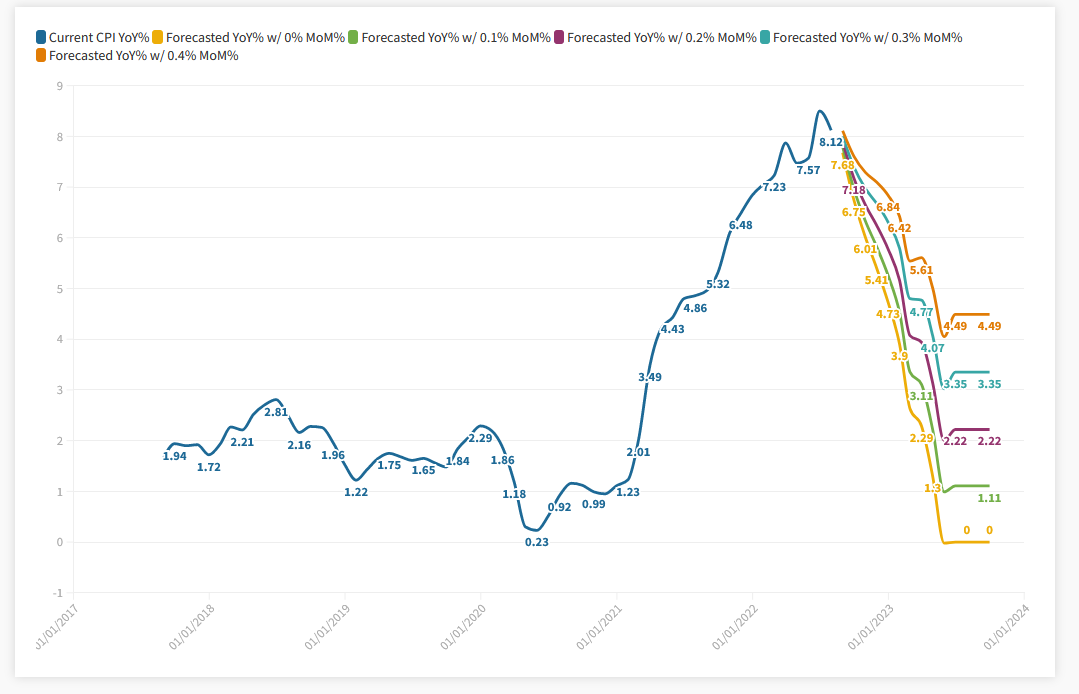Select the orange 6.84 forecast data label
This screenshot has height=694, width=1079.
point(888,208)
